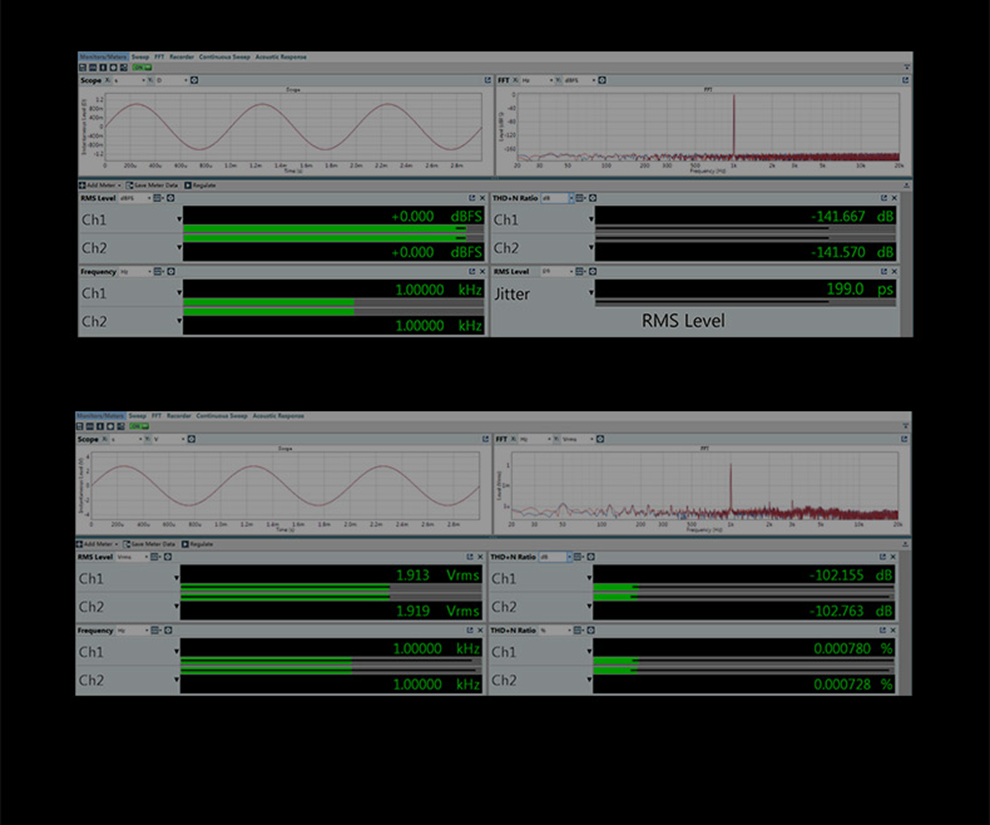Open the Vrms unit dropdown in the bottom RMS Level meter
This screenshot has width=990, height=825.
(133, 557)
